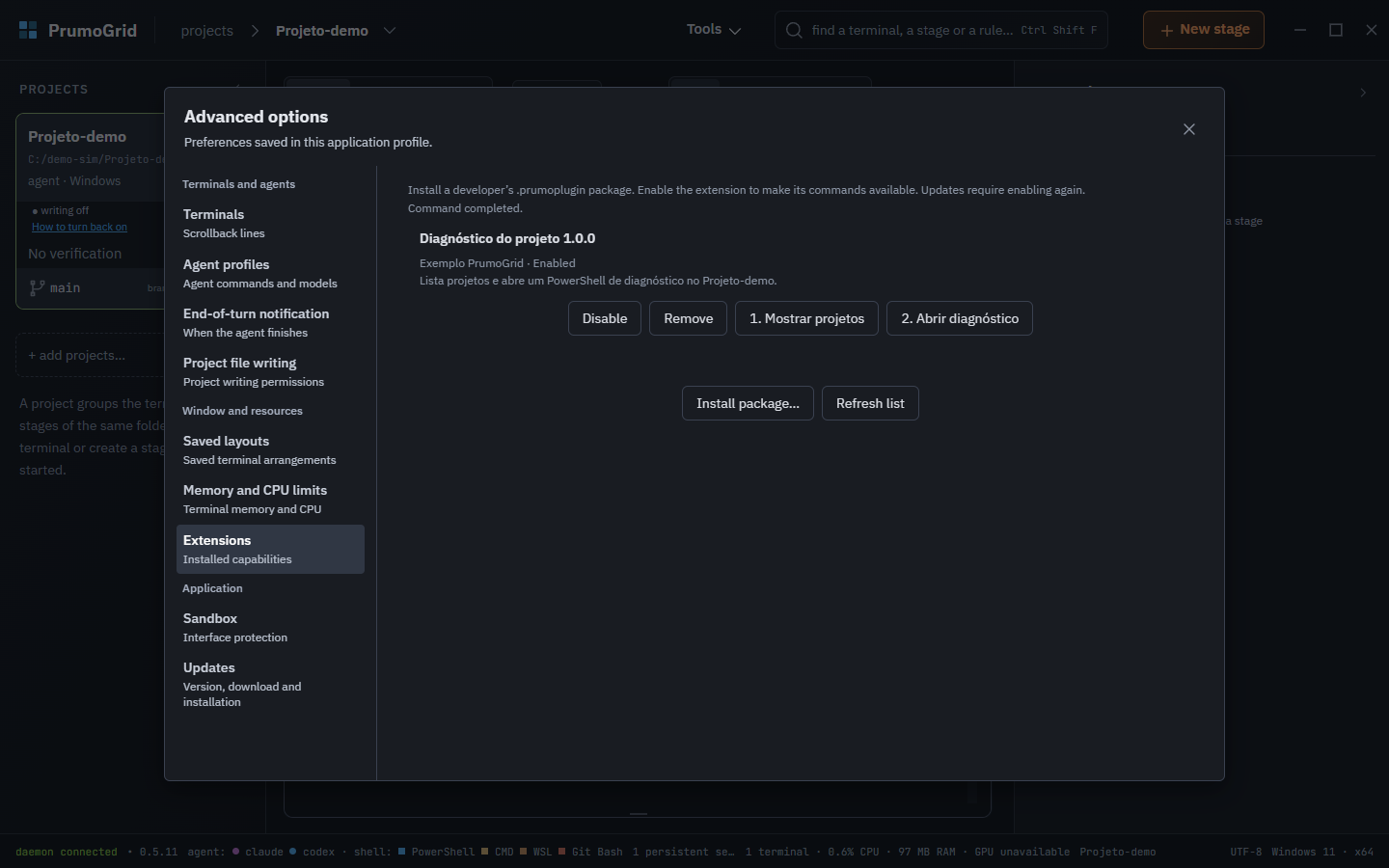1389x868 pixels.
Task: Open the Agent profiles section
Action: 270,273
